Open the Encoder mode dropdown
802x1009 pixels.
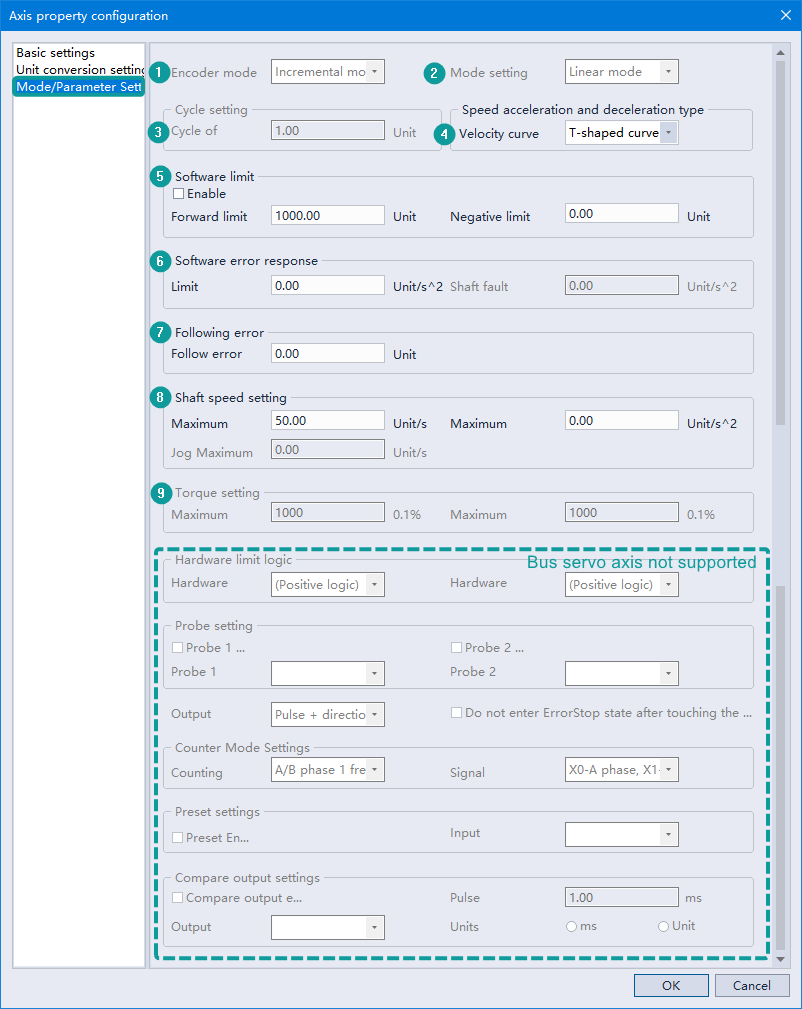(374, 72)
